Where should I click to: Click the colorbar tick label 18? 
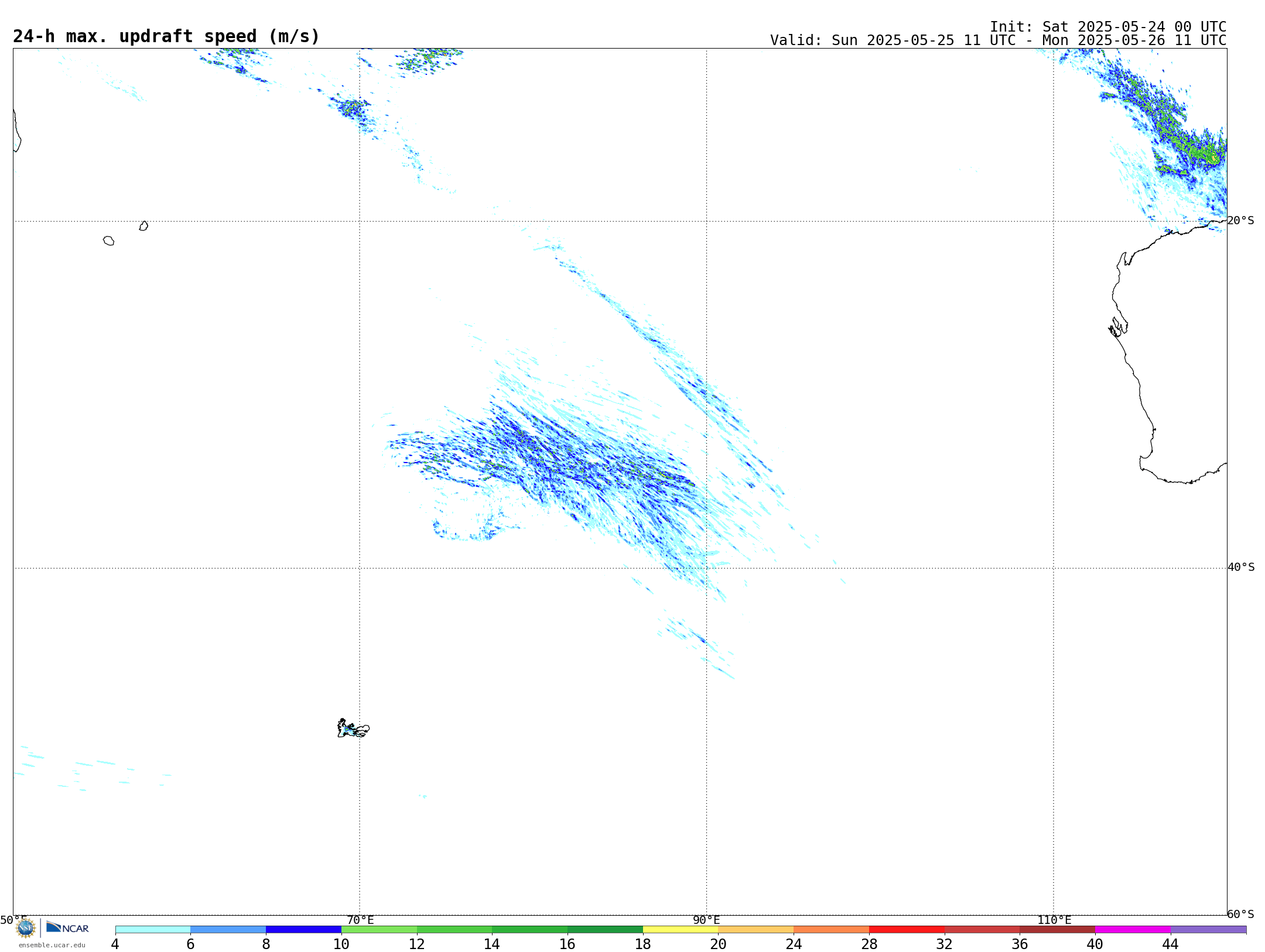(643, 944)
